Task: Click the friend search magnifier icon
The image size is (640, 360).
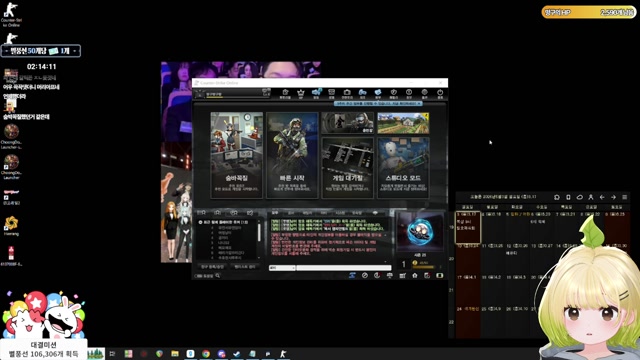Action: pyautogui.click(x=218, y=276)
